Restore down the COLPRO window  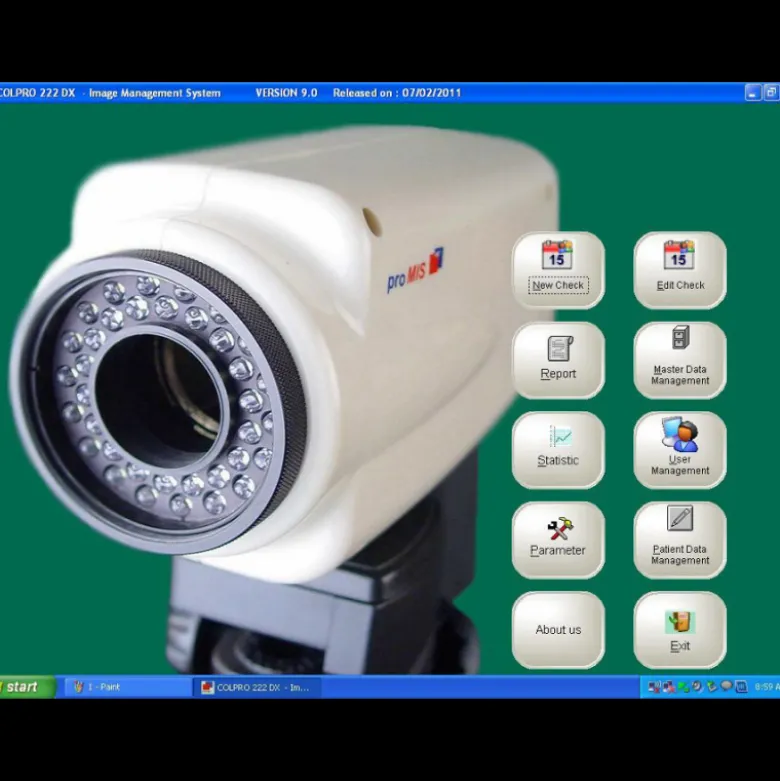tap(771, 93)
